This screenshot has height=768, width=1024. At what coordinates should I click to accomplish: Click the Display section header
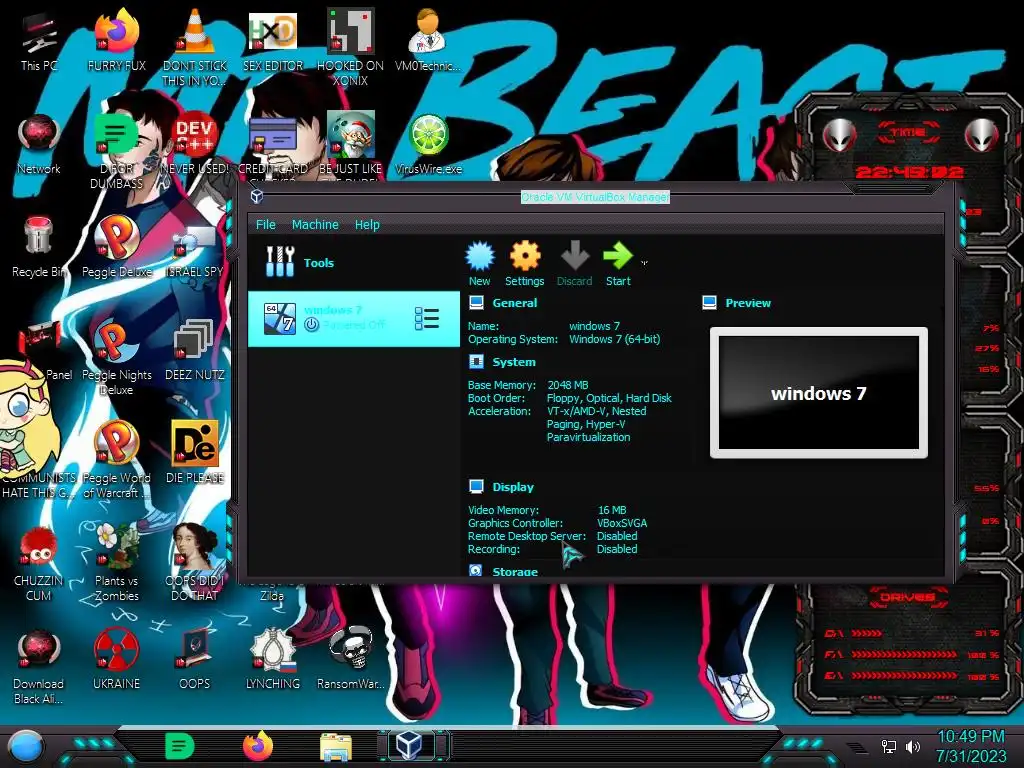[x=513, y=487]
